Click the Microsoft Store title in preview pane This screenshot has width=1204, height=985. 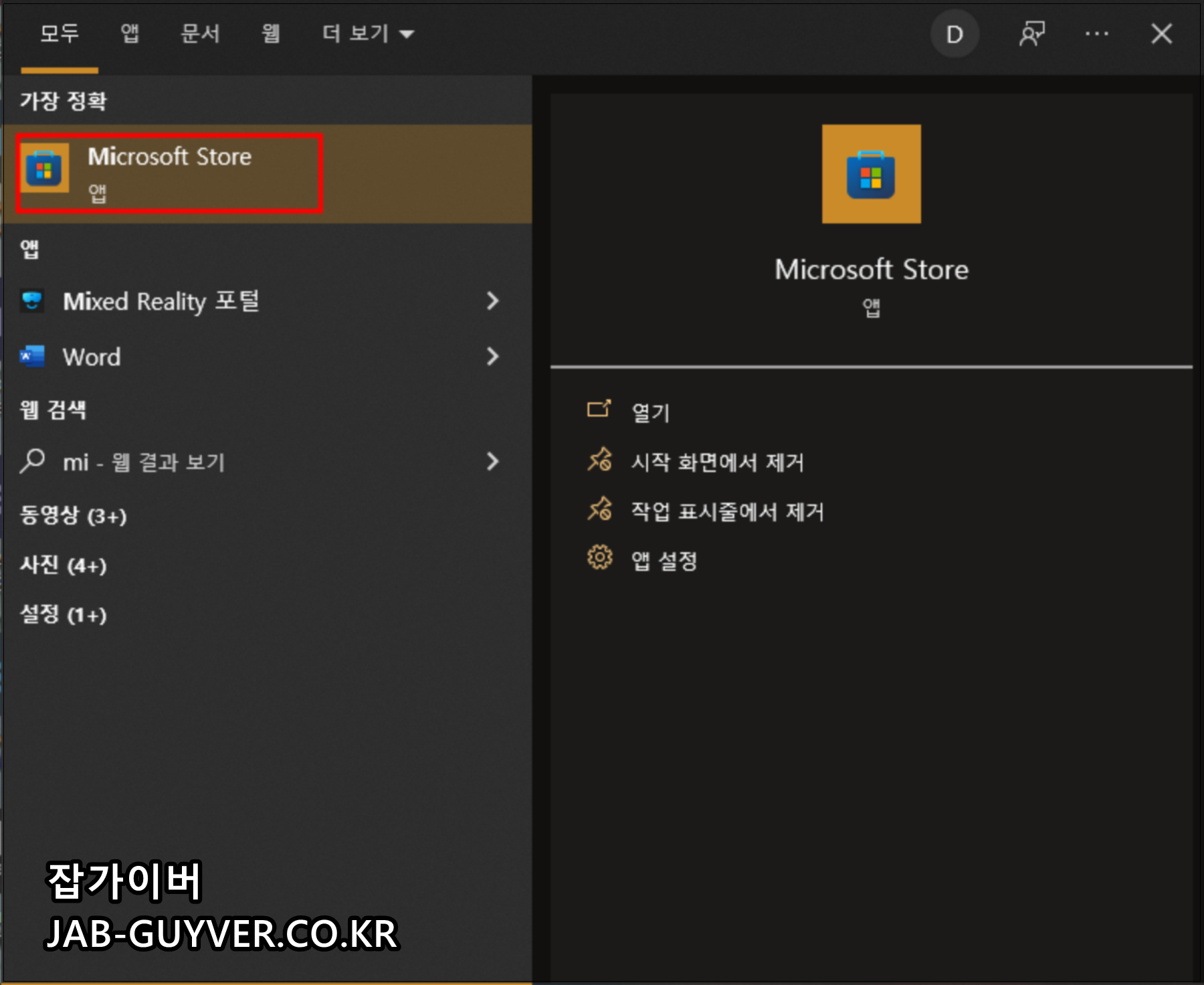click(x=872, y=270)
